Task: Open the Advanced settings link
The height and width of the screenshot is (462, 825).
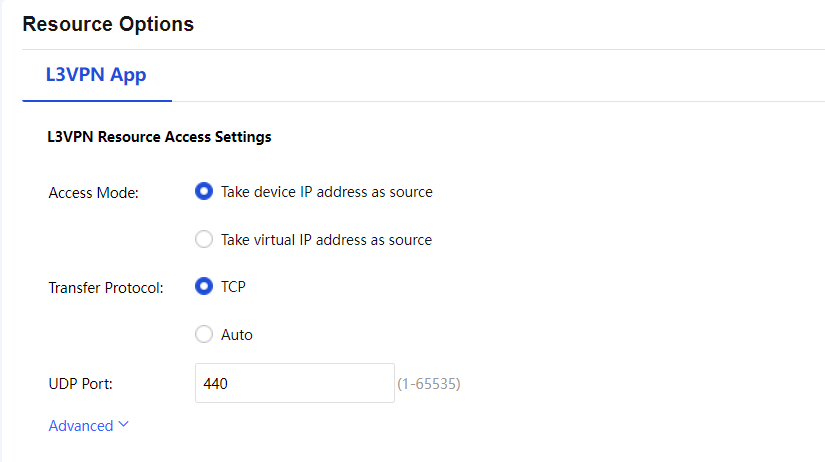Action: (x=81, y=426)
